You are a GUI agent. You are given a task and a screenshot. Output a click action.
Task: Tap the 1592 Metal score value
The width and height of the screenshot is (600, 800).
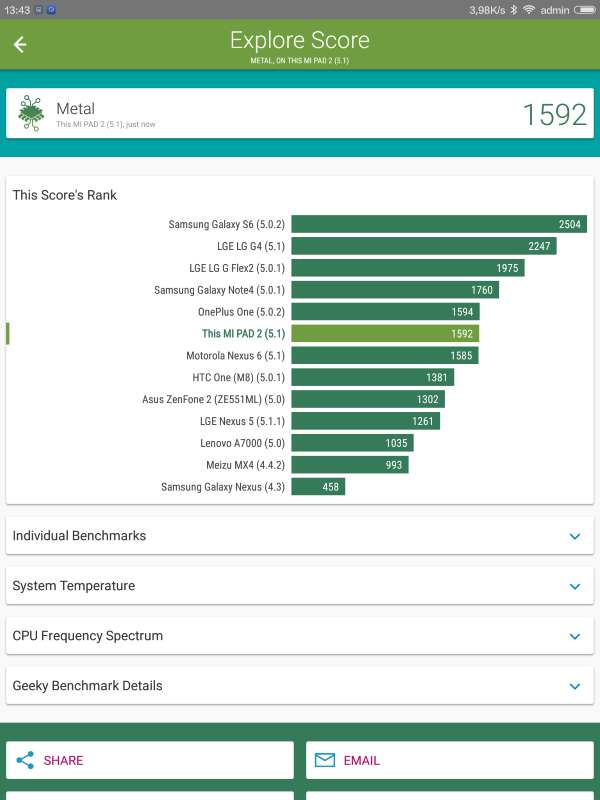click(554, 115)
